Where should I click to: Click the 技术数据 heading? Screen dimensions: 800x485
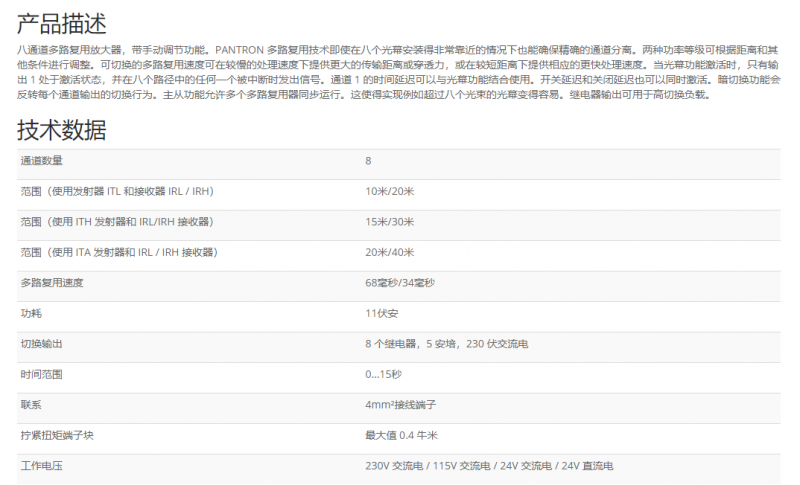click(61, 130)
